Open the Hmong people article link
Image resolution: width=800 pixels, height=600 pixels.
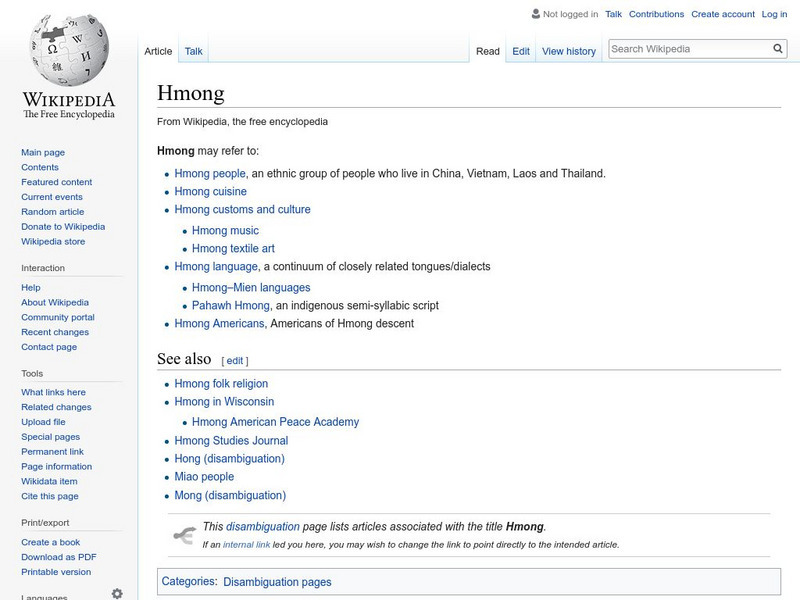click(210, 173)
